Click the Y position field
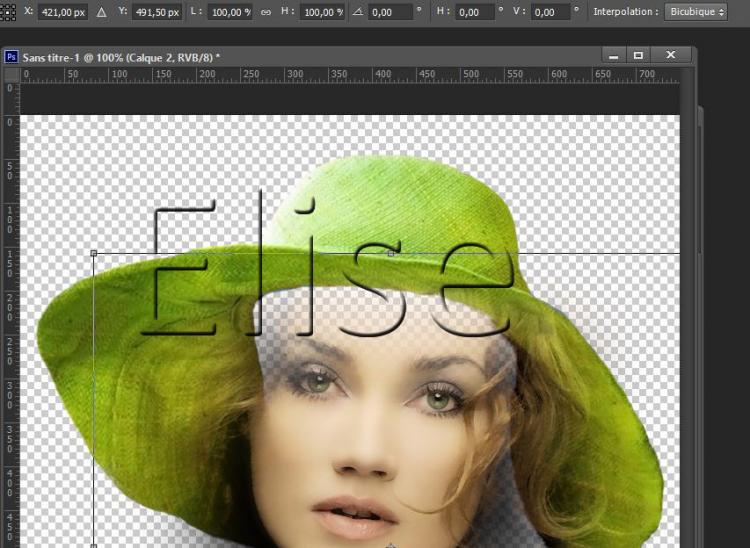The height and width of the screenshot is (548, 750). (x=158, y=12)
